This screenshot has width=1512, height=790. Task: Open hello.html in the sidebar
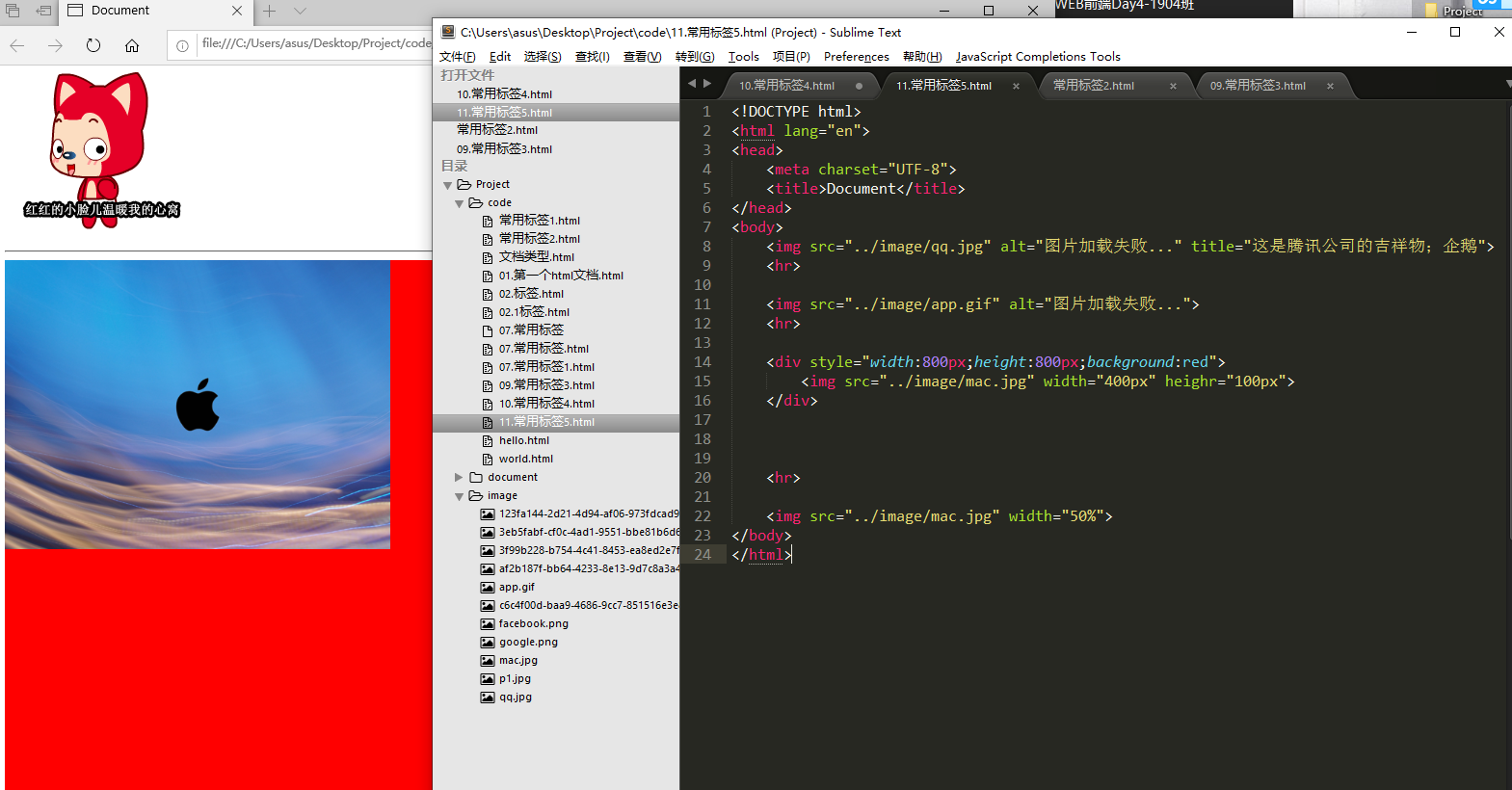[523, 440]
